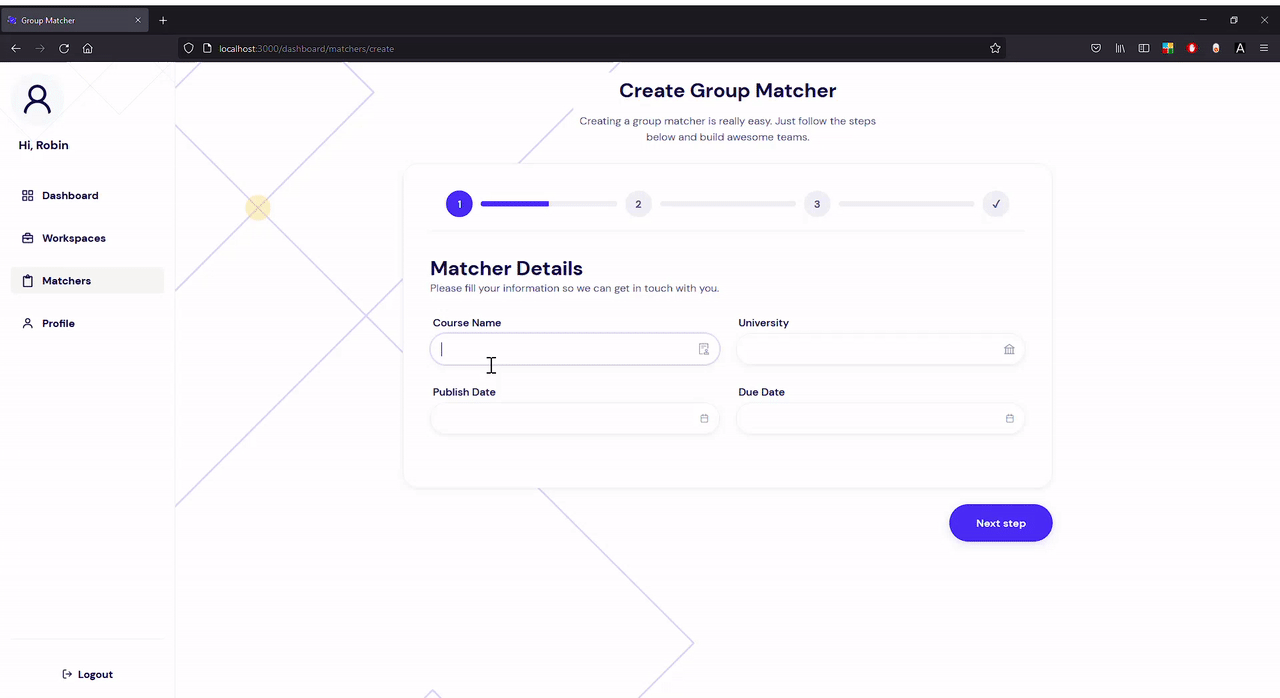Click the final checkmark step indicator
This screenshot has height=698, width=1280.
tap(995, 203)
